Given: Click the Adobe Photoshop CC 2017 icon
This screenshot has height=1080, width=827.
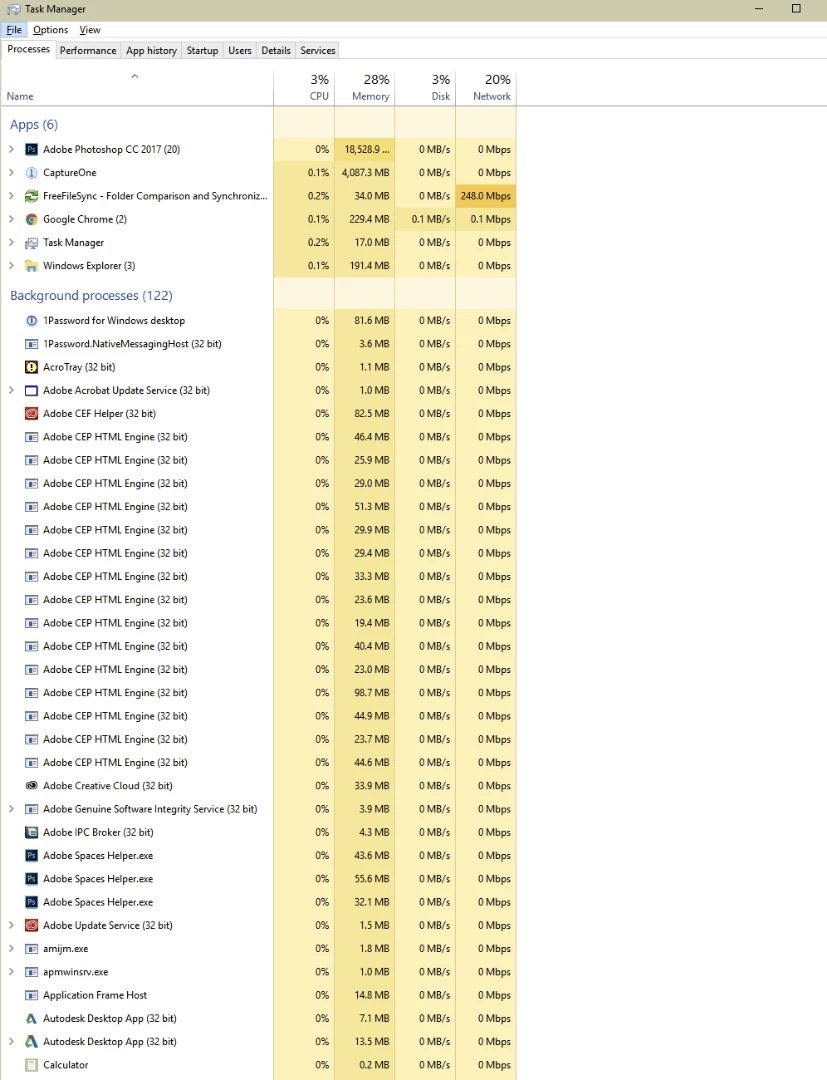Looking at the screenshot, I should coord(31,149).
